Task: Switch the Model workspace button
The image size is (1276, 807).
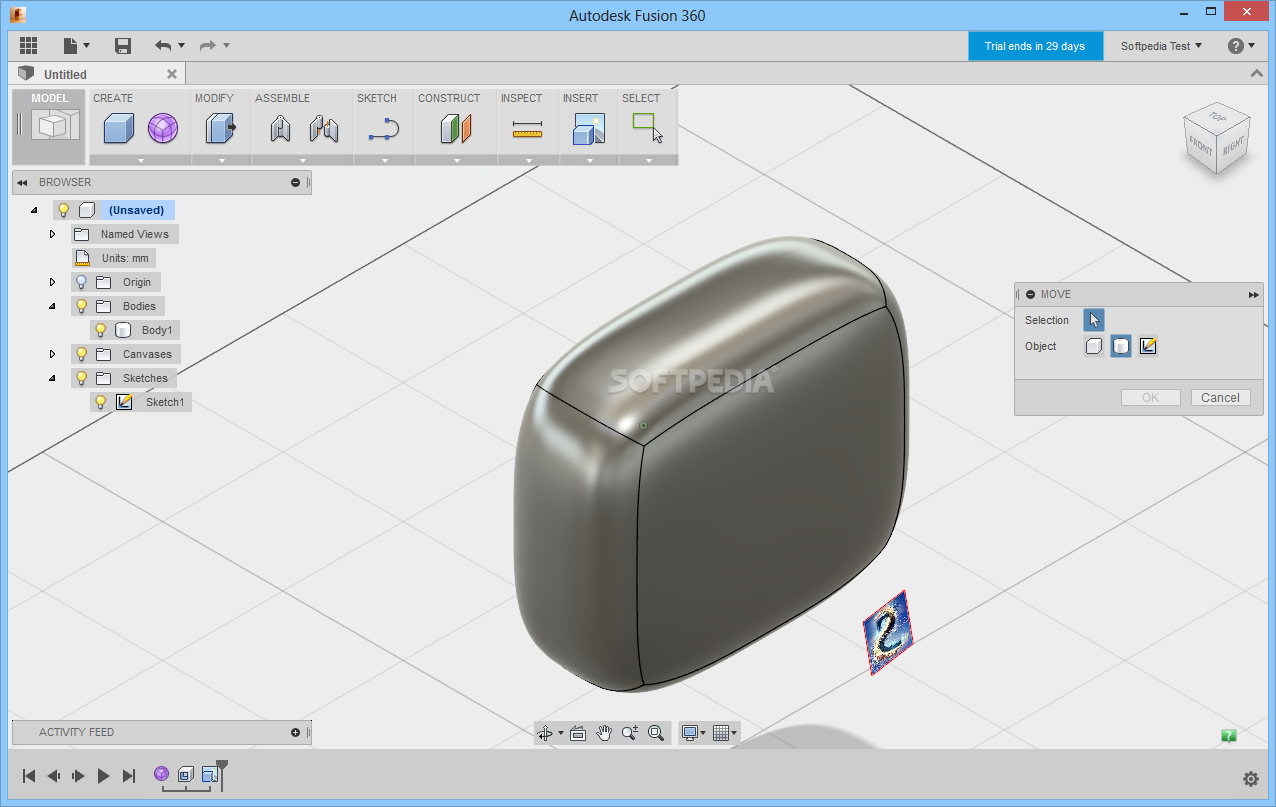Action: pos(49,126)
